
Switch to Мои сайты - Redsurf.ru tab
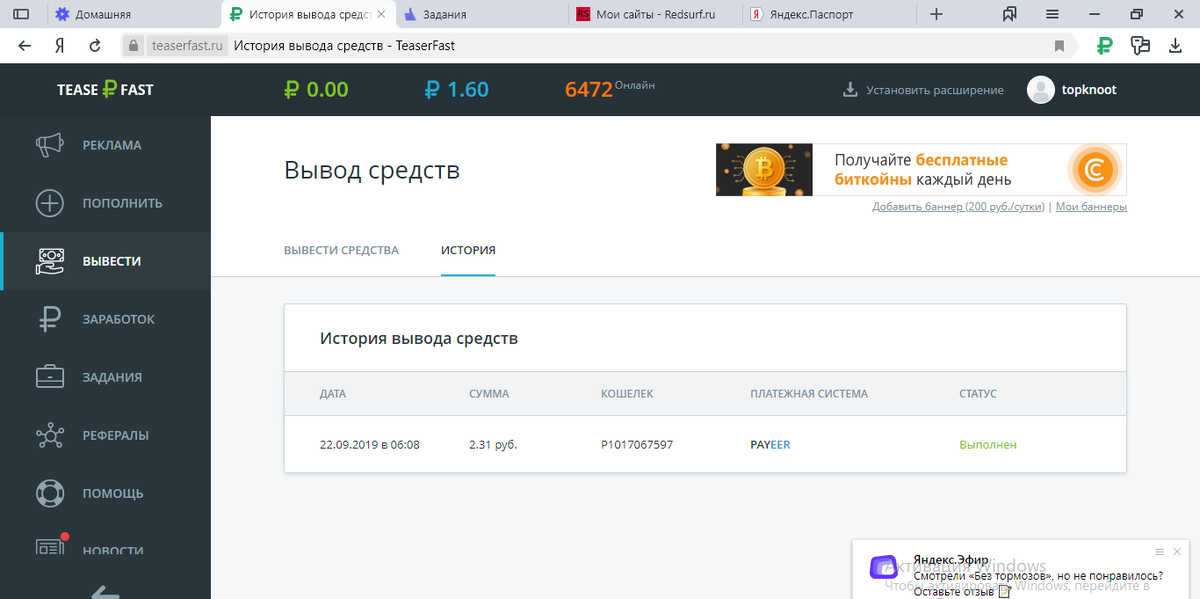coord(655,14)
